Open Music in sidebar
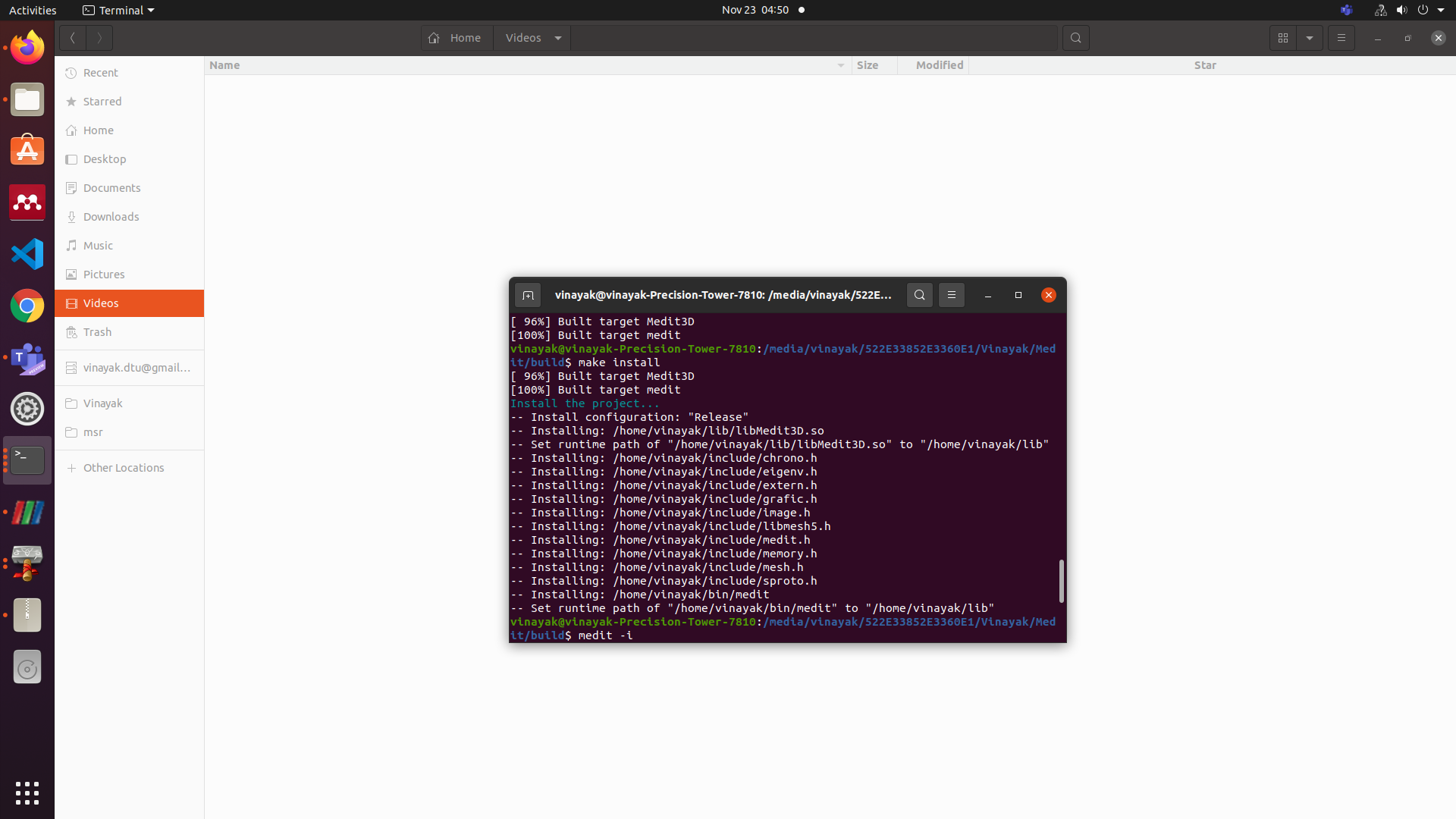Viewport: 1456px width, 819px height. 129,246
